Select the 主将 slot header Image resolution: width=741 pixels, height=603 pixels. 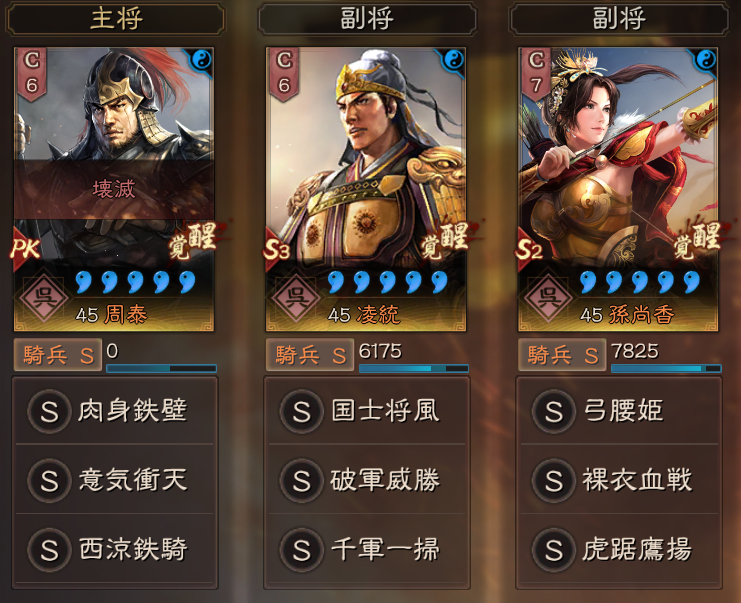(x=115, y=19)
